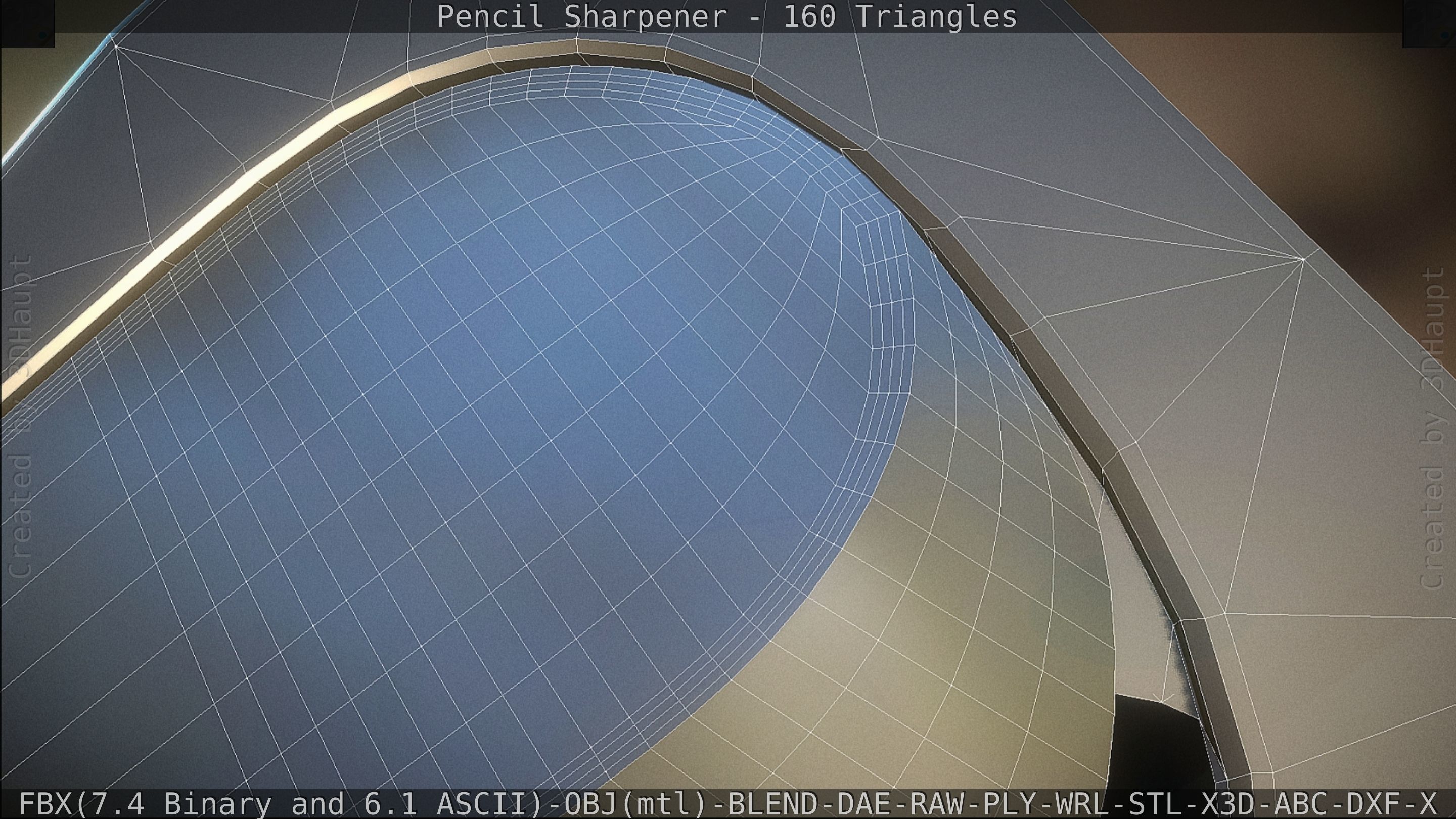Click the 'RAW' format label
The width and height of the screenshot is (1456, 819).
[937, 804]
